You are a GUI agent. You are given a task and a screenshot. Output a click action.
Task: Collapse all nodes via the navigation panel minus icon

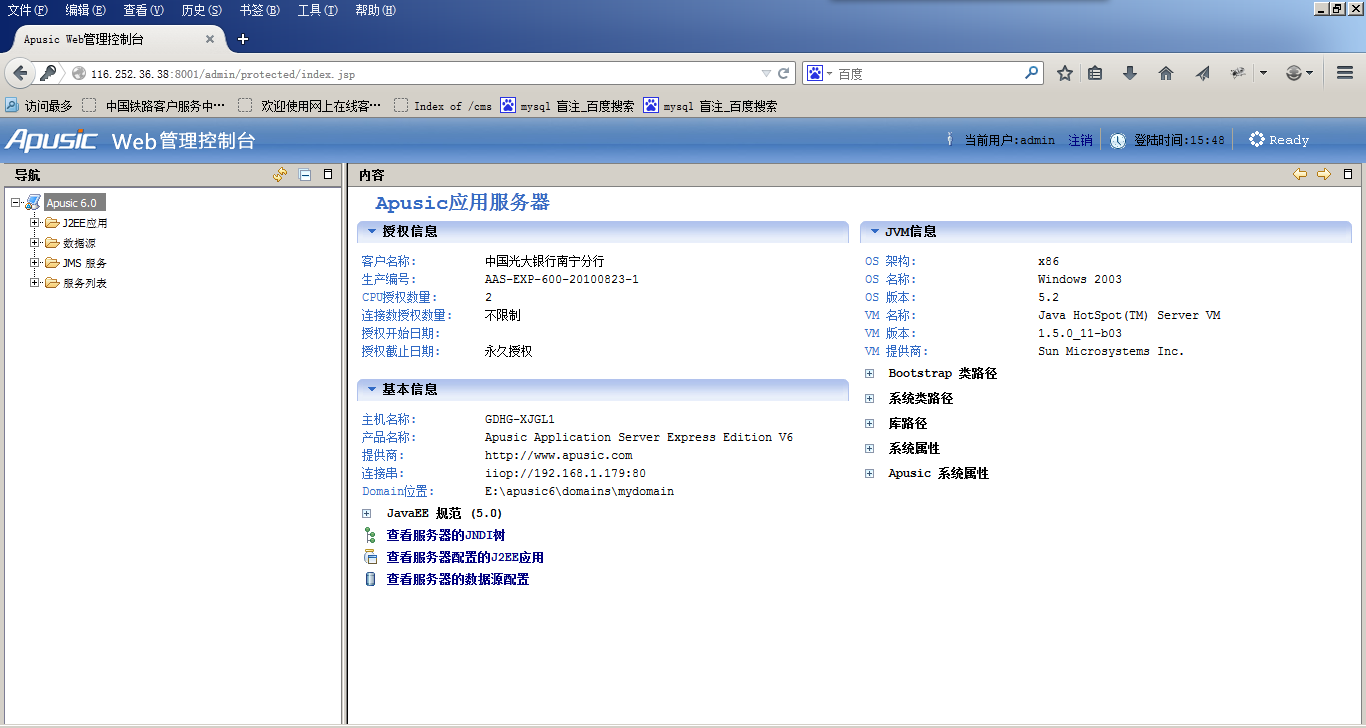click(x=305, y=175)
